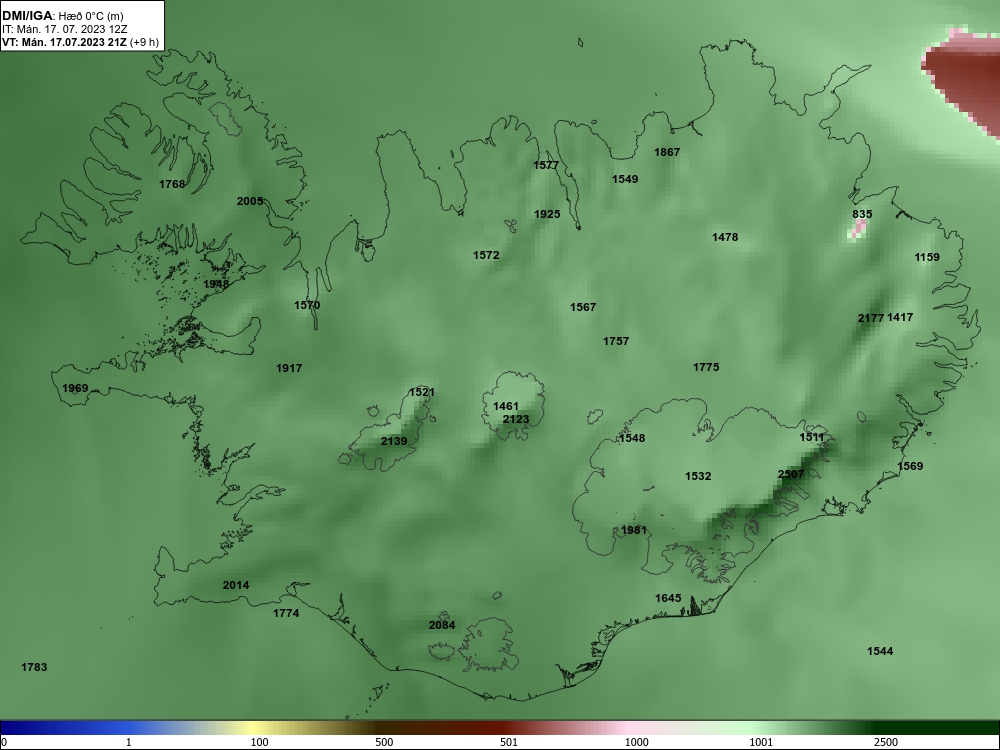The width and height of the screenshot is (1000, 750).
Task: Click the 1948 value label
Action: click(x=216, y=284)
